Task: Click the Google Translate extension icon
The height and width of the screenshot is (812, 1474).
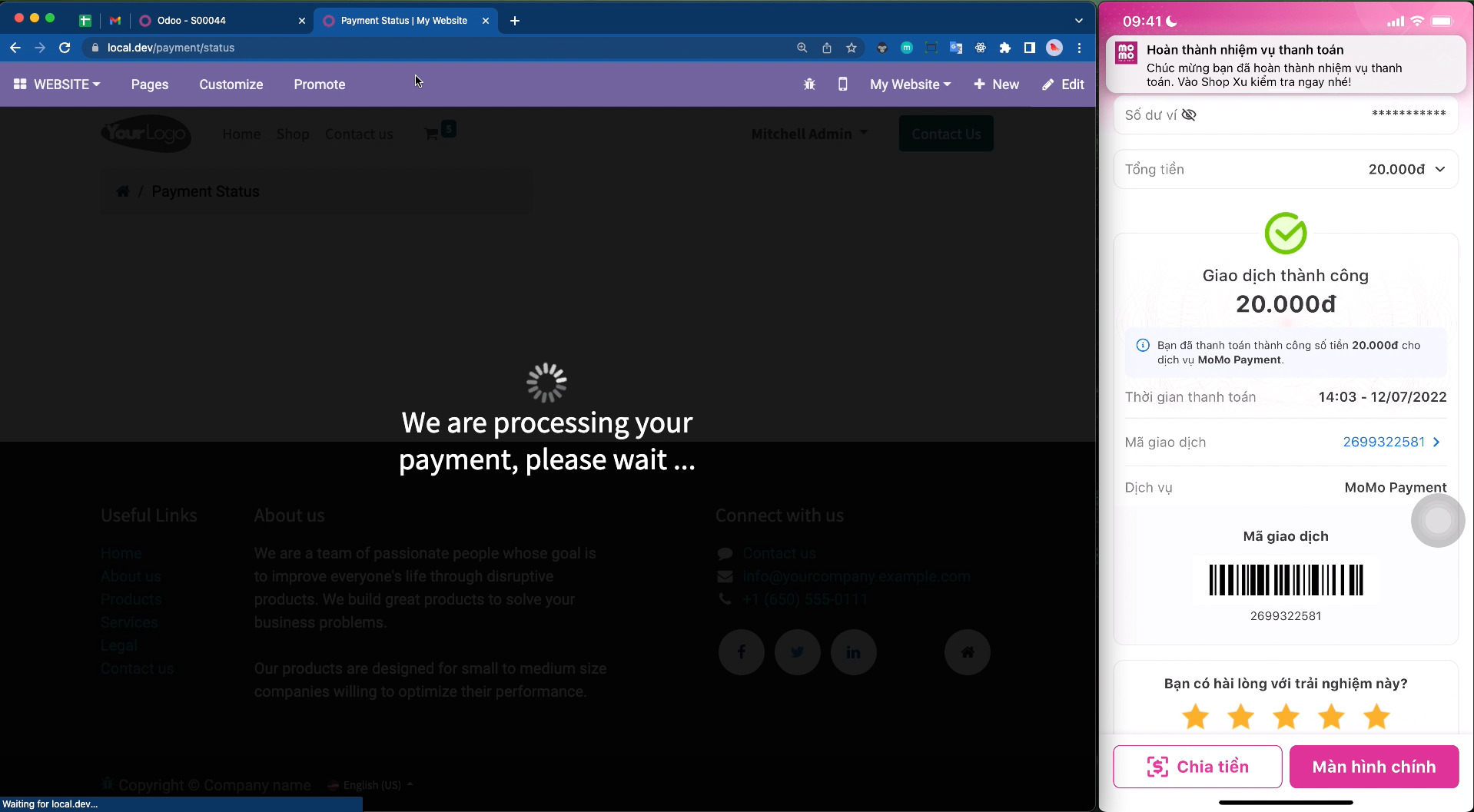Action: 956,48
